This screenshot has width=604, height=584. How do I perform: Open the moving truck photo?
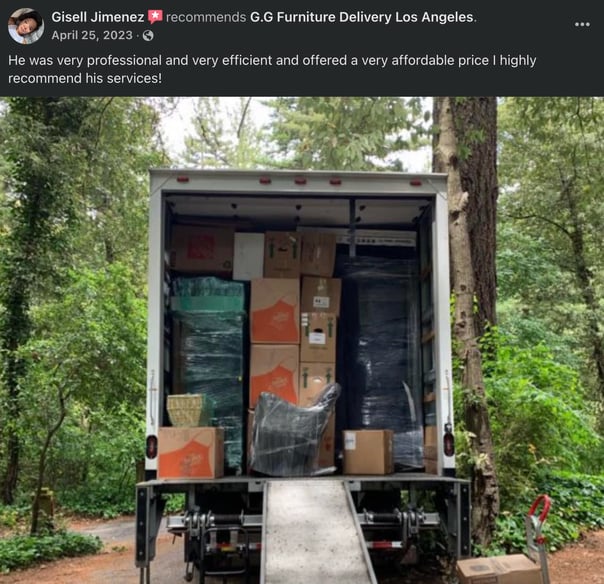point(302,340)
